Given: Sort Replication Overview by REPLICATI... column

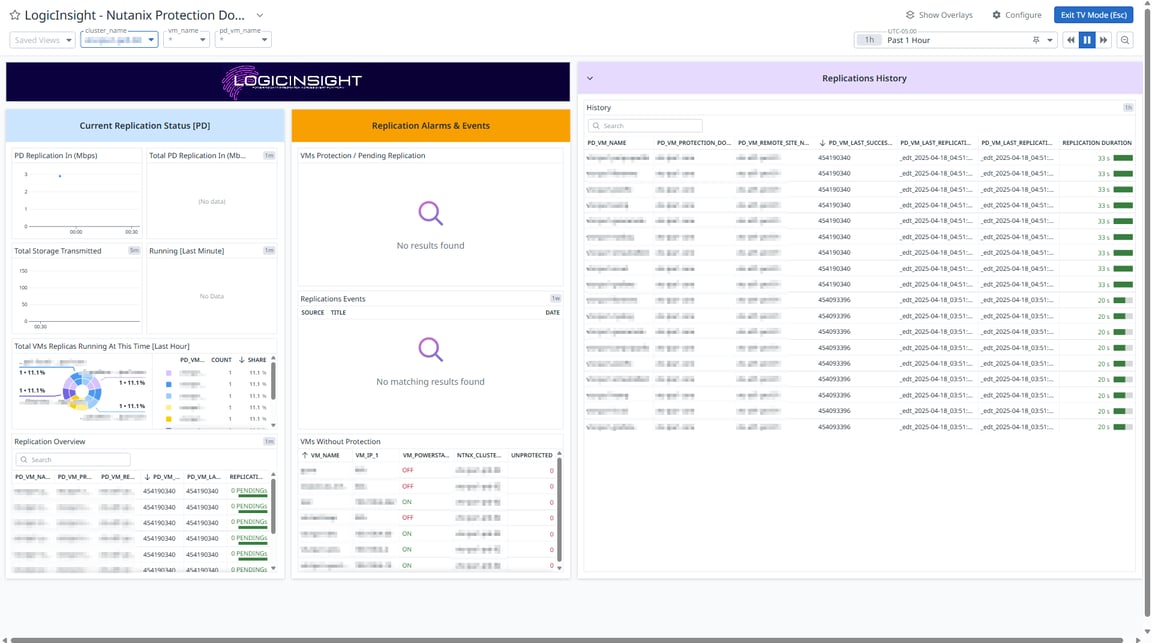Looking at the screenshot, I should pos(246,477).
